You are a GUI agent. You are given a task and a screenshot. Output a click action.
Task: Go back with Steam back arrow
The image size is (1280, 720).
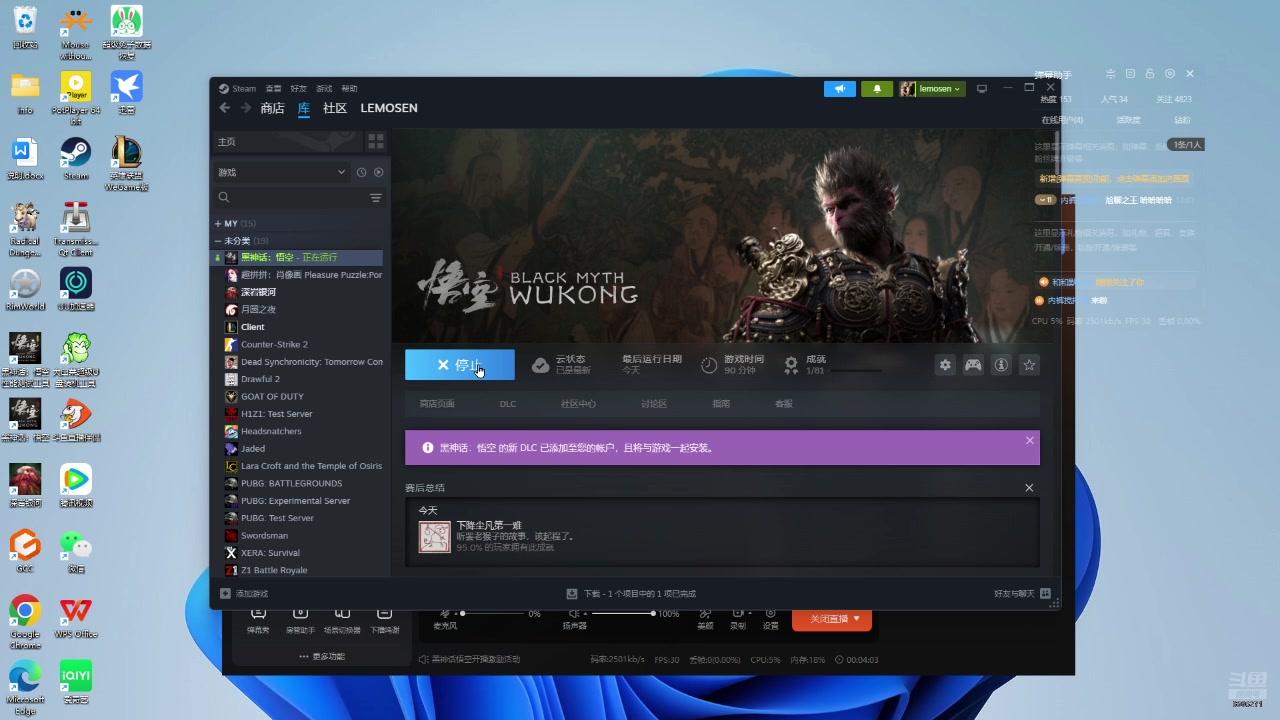[224, 108]
